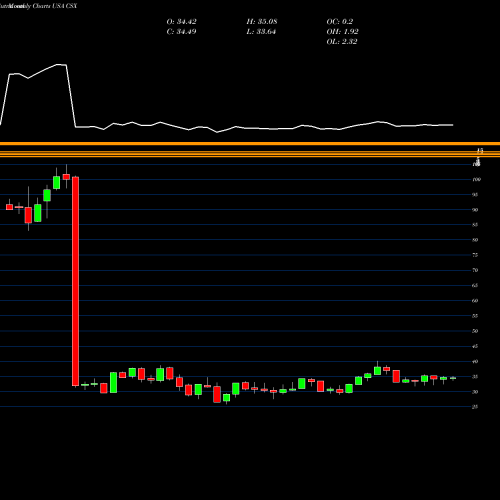Image resolution: width=500 pixels, height=500 pixels.
Task: Click the 85 price axis label
Action: click(475, 225)
